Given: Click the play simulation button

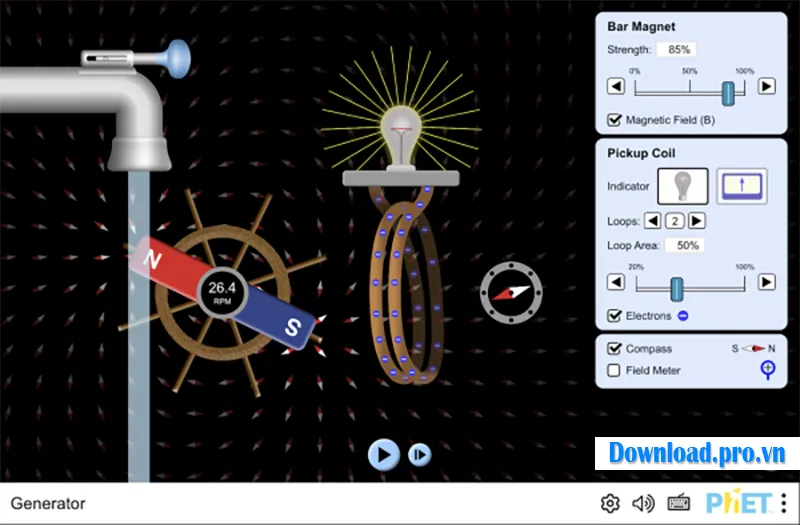Looking at the screenshot, I should [384, 454].
